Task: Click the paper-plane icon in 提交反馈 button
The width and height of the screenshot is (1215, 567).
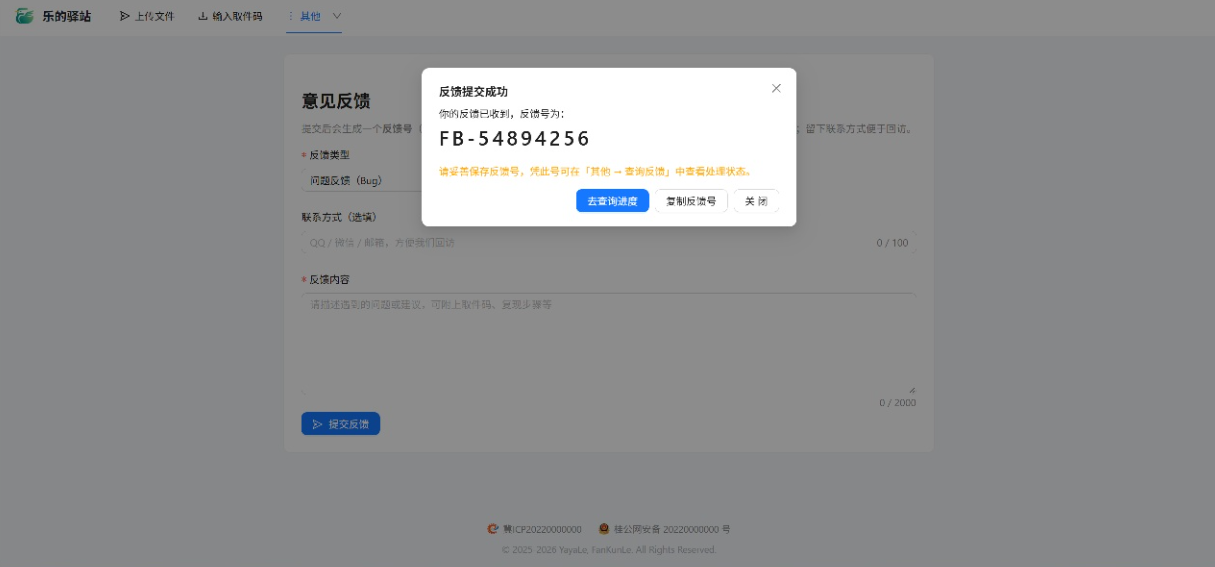Action: [318, 424]
